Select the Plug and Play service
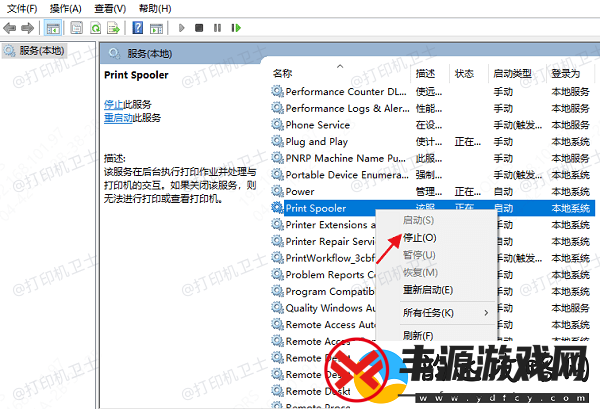 coord(432,142)
